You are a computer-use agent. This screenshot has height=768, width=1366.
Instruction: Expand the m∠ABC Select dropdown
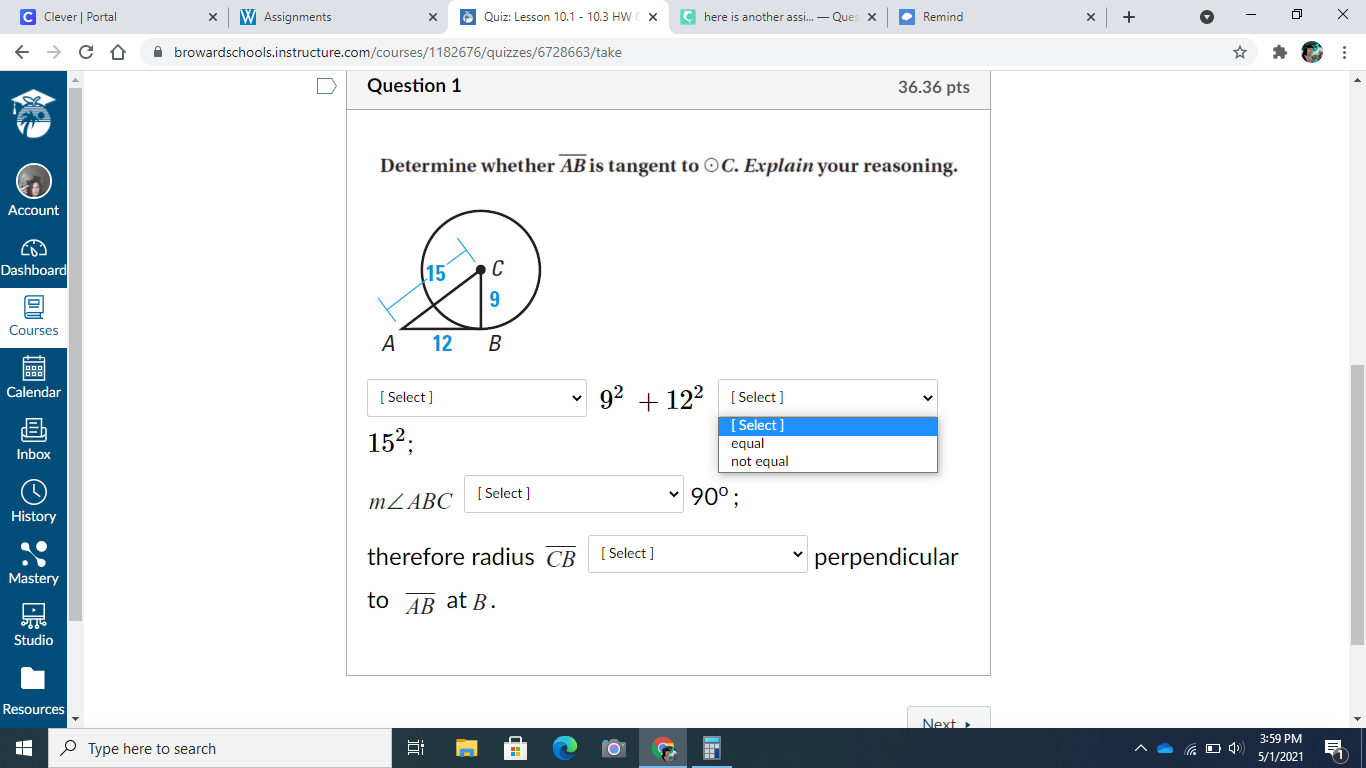[x=574, y=494]
